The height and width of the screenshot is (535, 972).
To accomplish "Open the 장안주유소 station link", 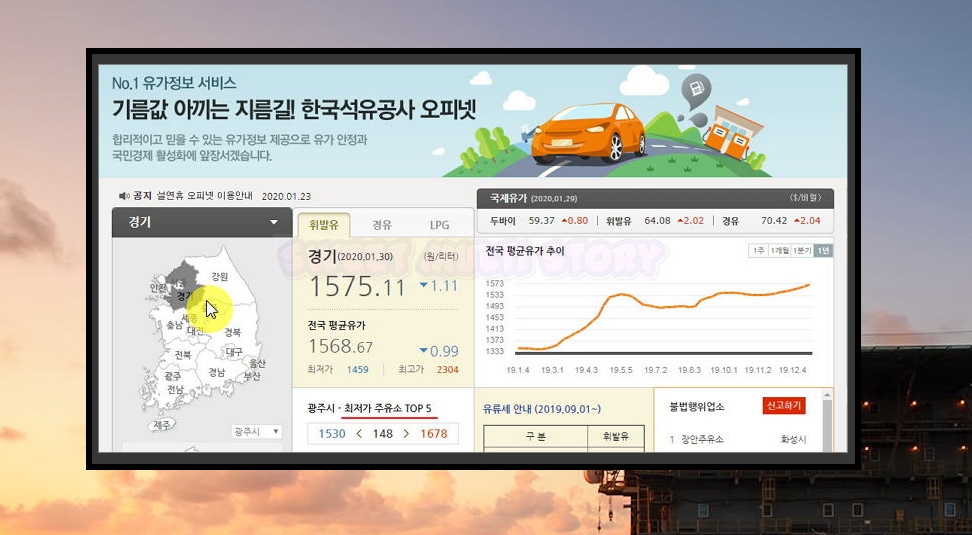I will 702,439.
